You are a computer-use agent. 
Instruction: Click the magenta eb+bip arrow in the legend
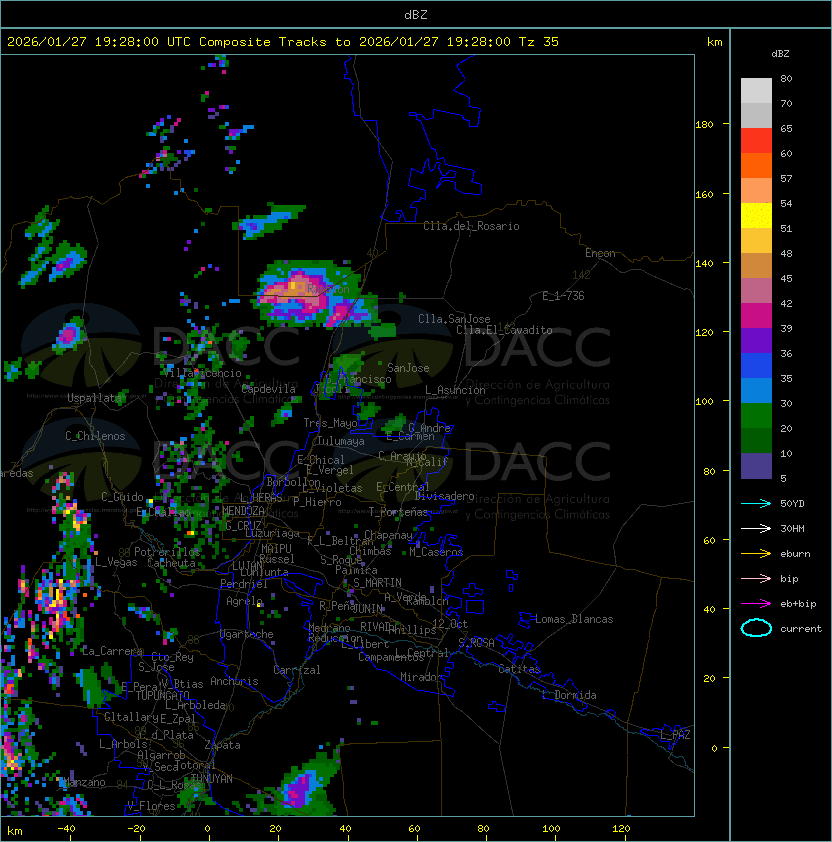tap(756, 604)
